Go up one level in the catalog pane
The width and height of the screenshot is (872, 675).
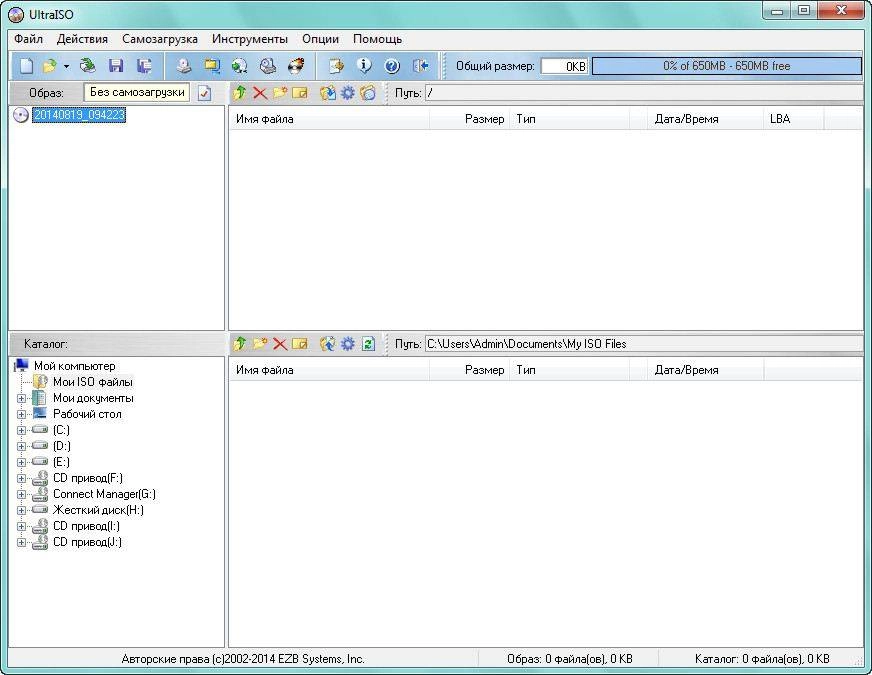pyautogui.click(x=240, y=344)
